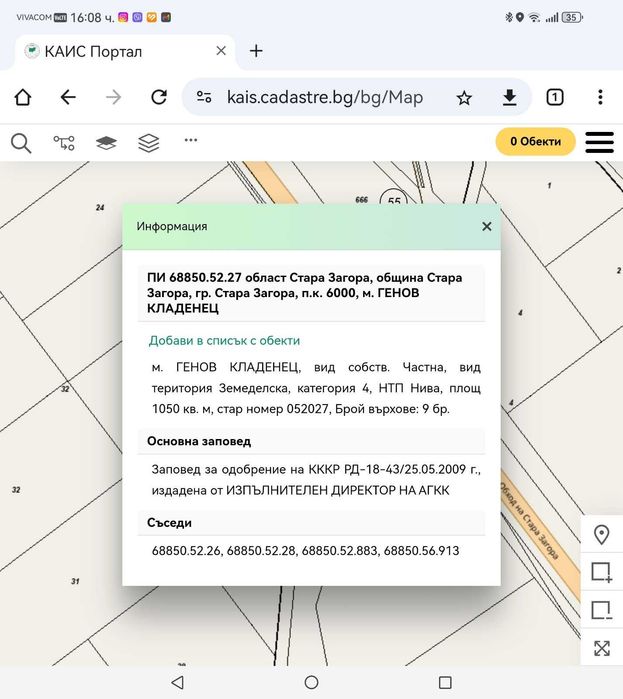Open the stacked layers list tool
This screenshot has height=699, width=623.
click(x=148, y=143)
